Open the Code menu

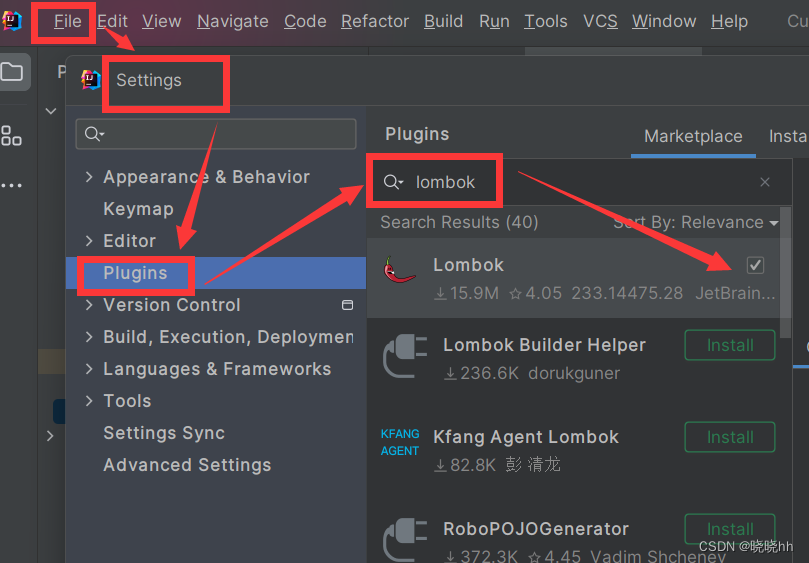tap(305, 21)
